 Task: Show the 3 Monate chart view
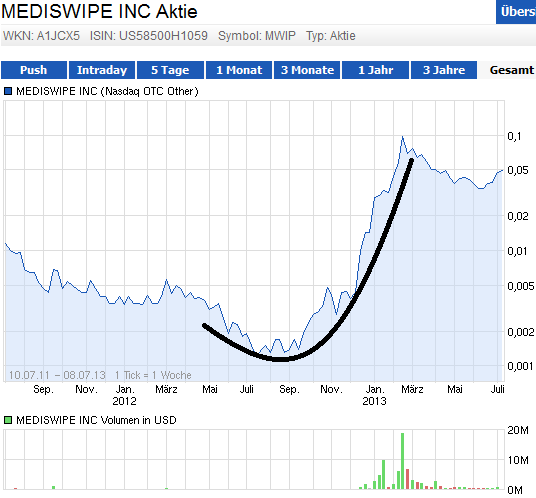[x=307, y=70]
